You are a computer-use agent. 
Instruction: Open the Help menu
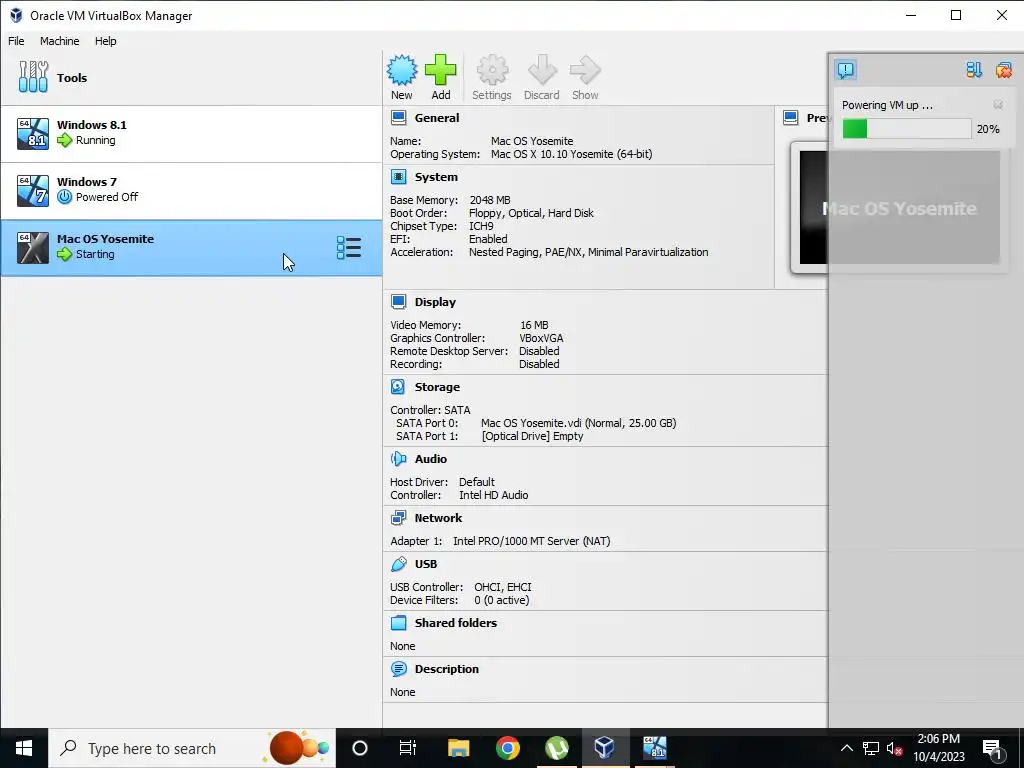[106, 40]
